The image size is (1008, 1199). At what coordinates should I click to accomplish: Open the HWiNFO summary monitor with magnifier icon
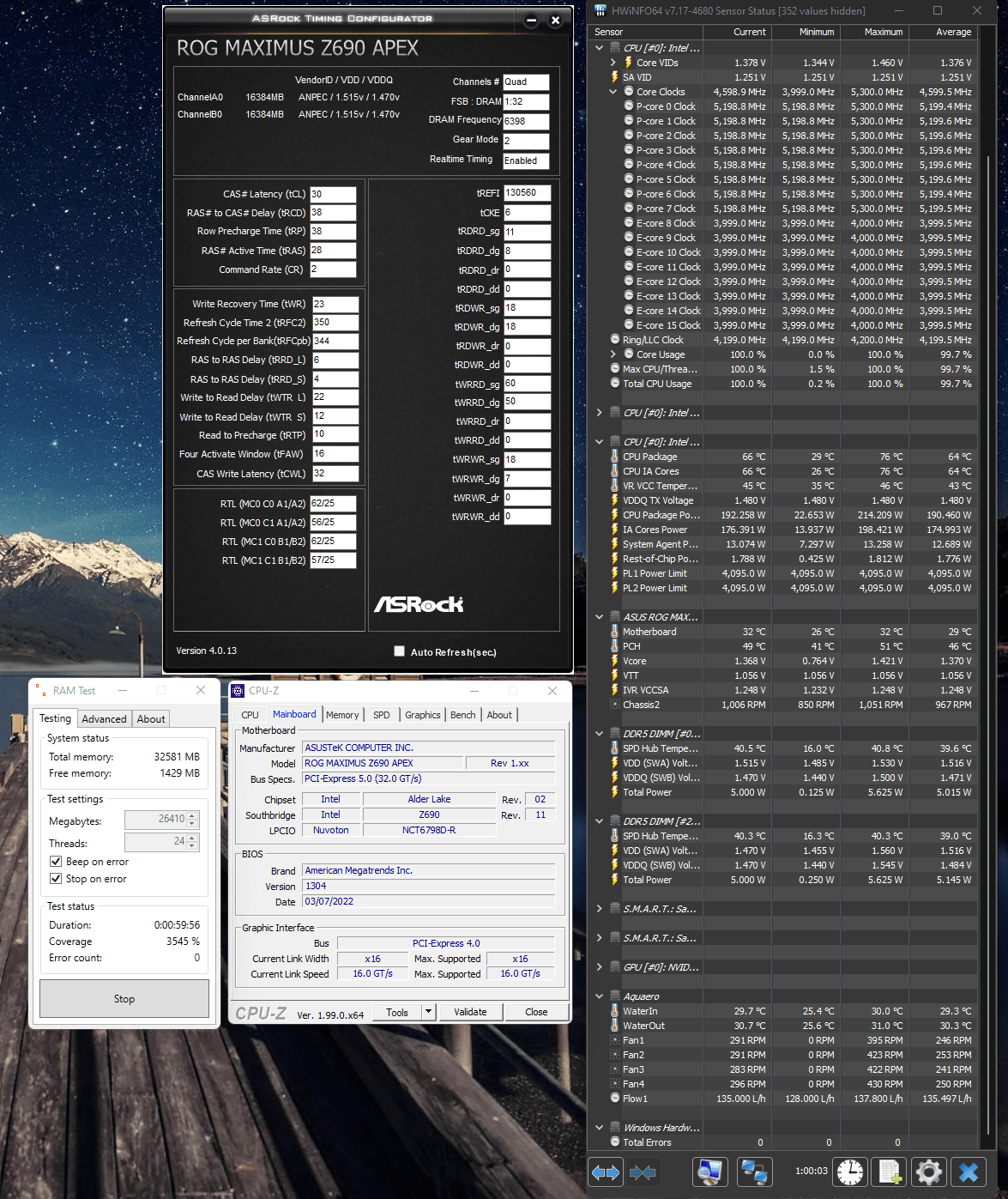pos(710,1172)
